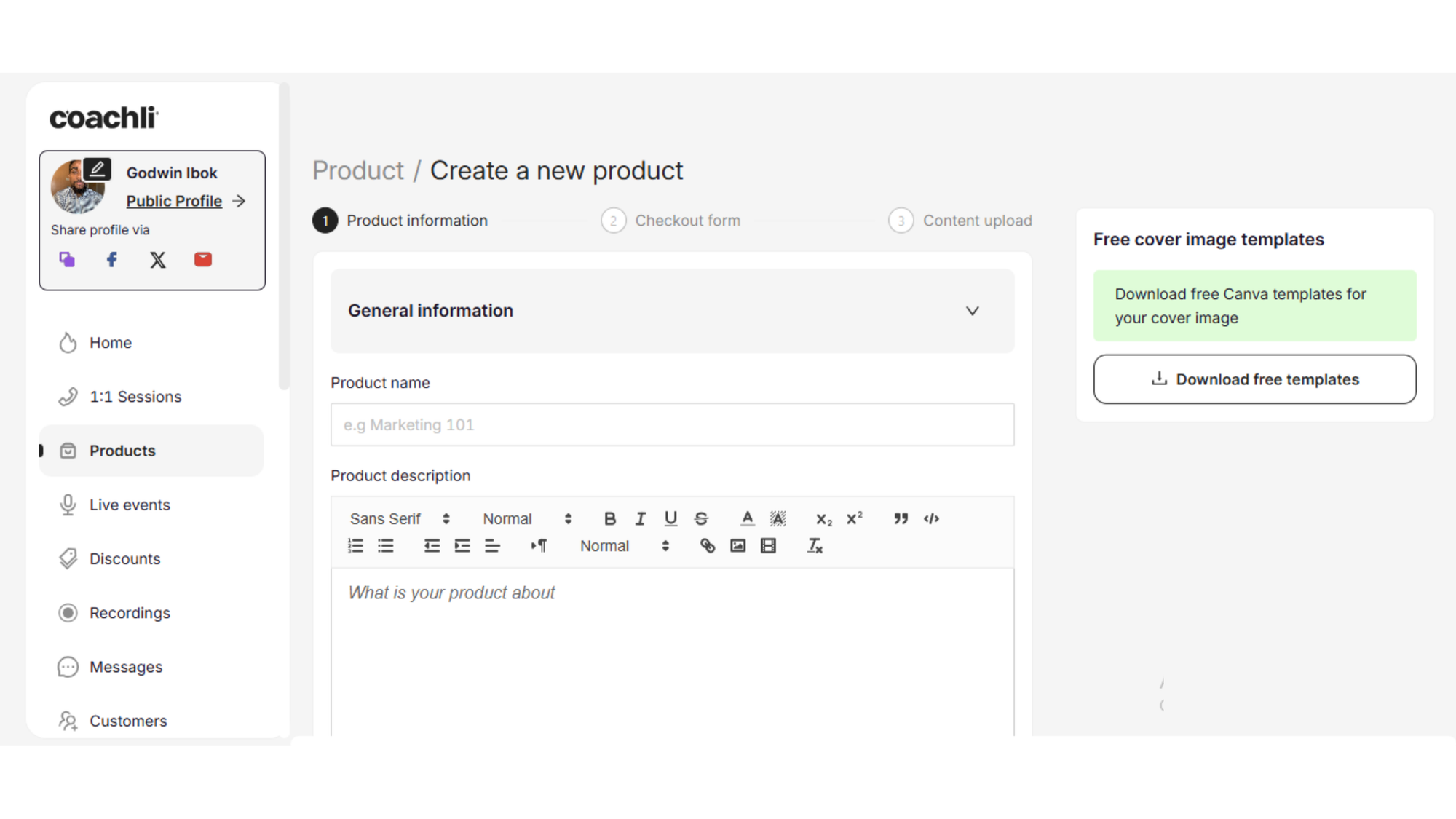The height and width of the screenshot is (819, 1456).
Task: Clear text formatting in editor
Action: click(x=815, y=546)
